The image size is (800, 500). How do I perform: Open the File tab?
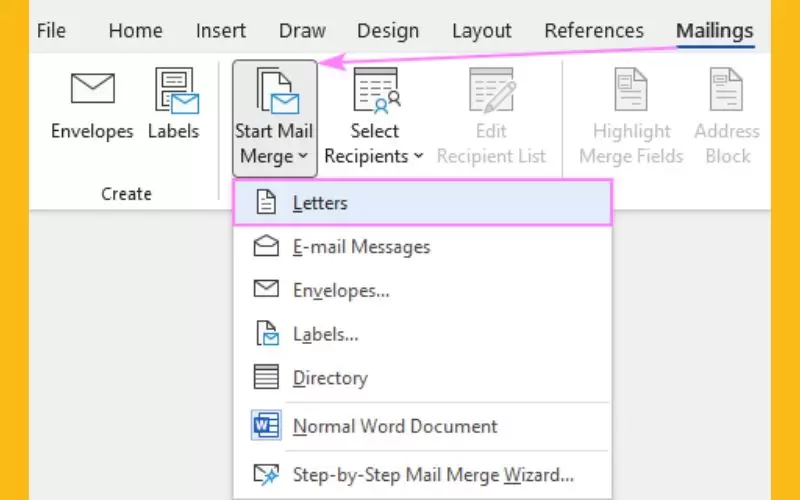[52, 31]
